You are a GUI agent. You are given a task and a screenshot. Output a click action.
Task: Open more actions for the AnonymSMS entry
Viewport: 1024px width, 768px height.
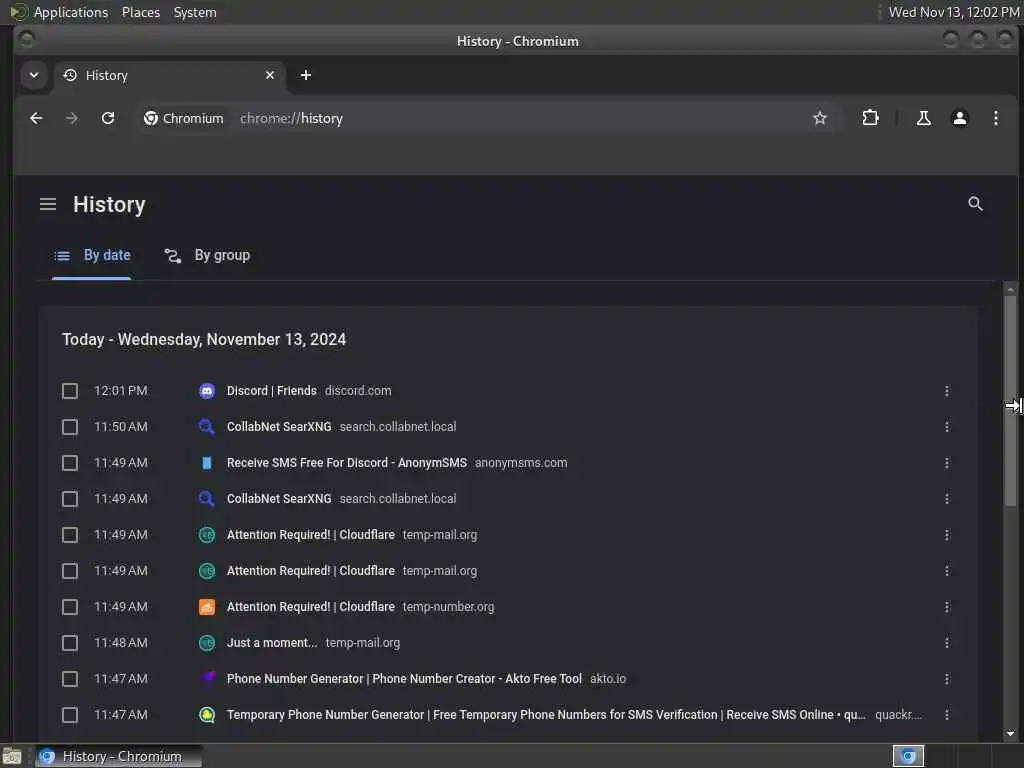click(946, 463)
